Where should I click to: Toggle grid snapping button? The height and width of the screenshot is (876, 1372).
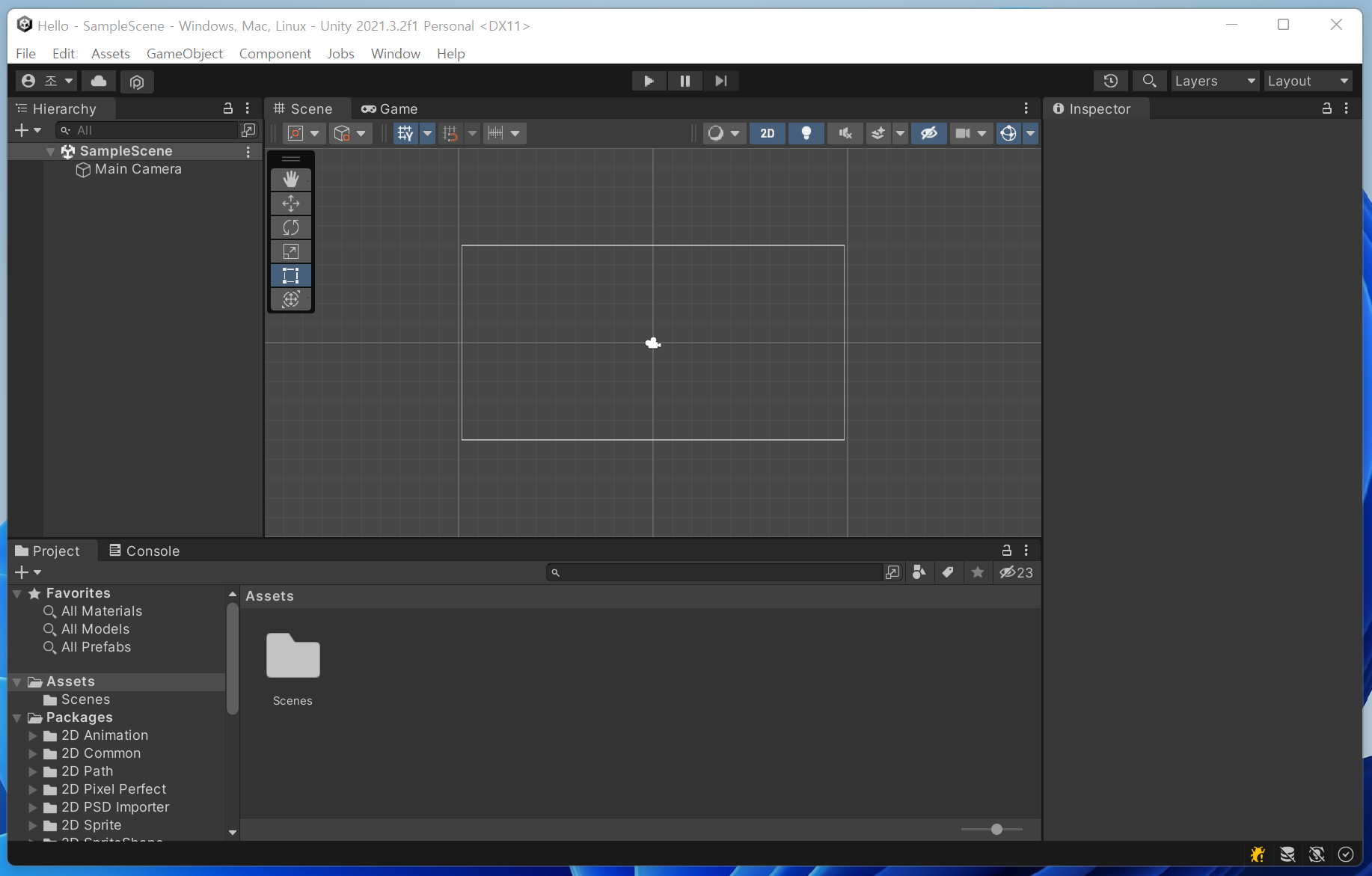click(450, 133)
